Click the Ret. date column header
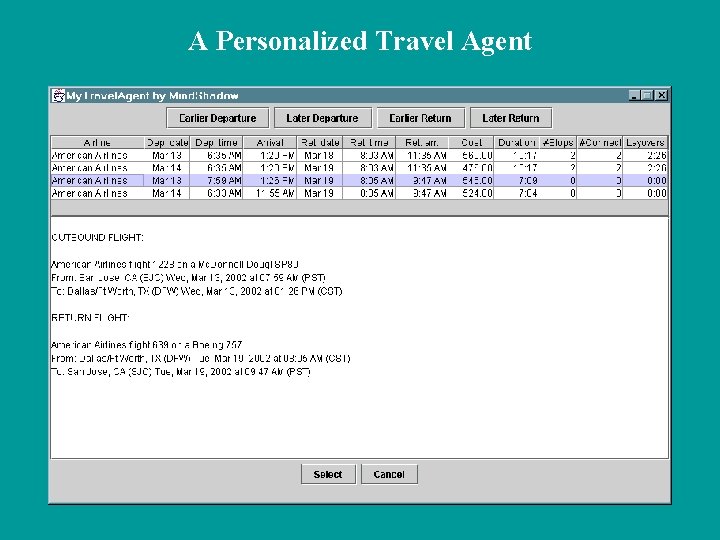Viewport: 720px width, 540px height. (x=320, y=142)
